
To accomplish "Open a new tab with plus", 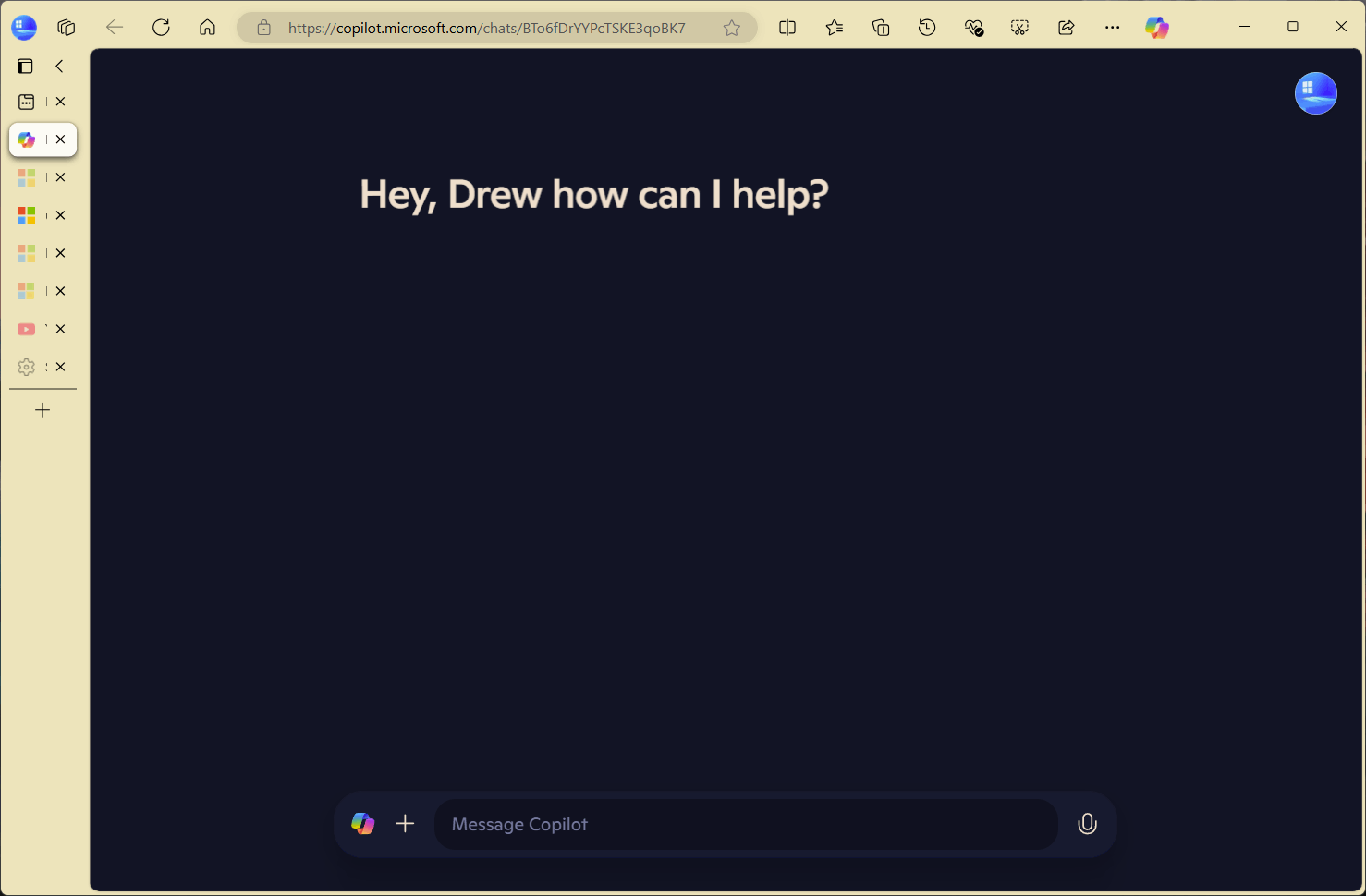I will [x=43, y=410].
